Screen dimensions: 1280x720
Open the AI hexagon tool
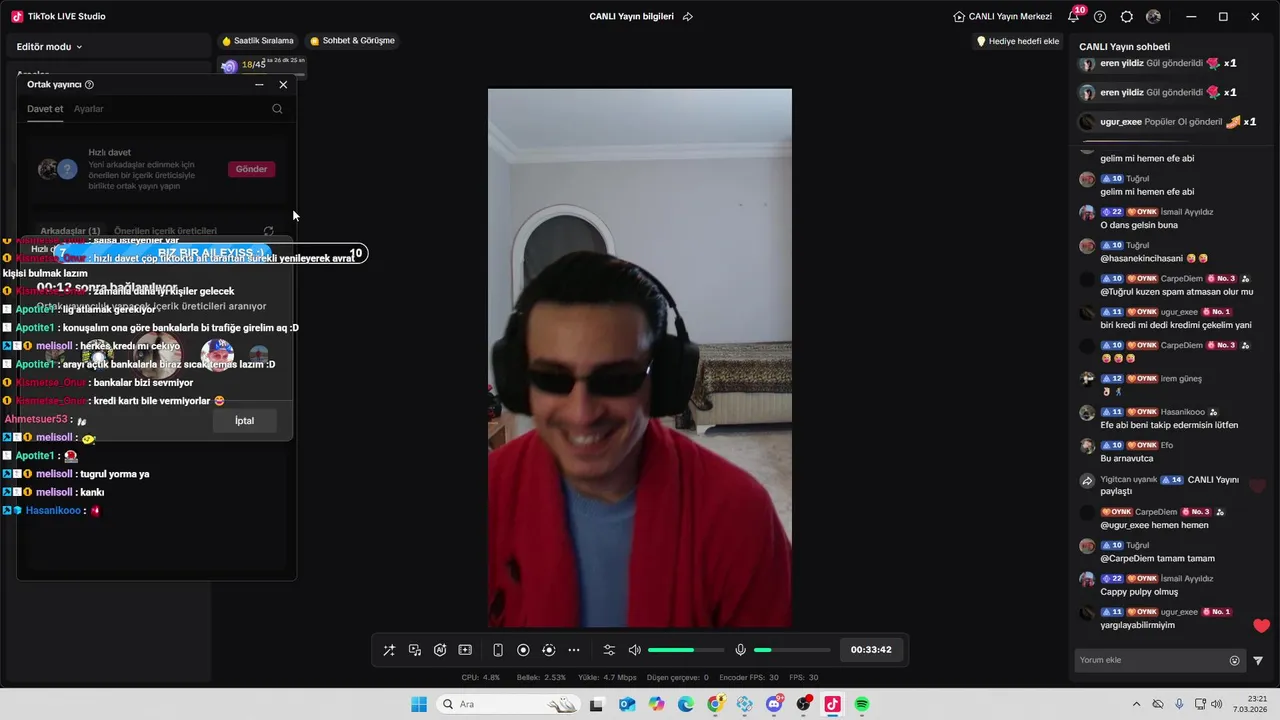(440, 650)
